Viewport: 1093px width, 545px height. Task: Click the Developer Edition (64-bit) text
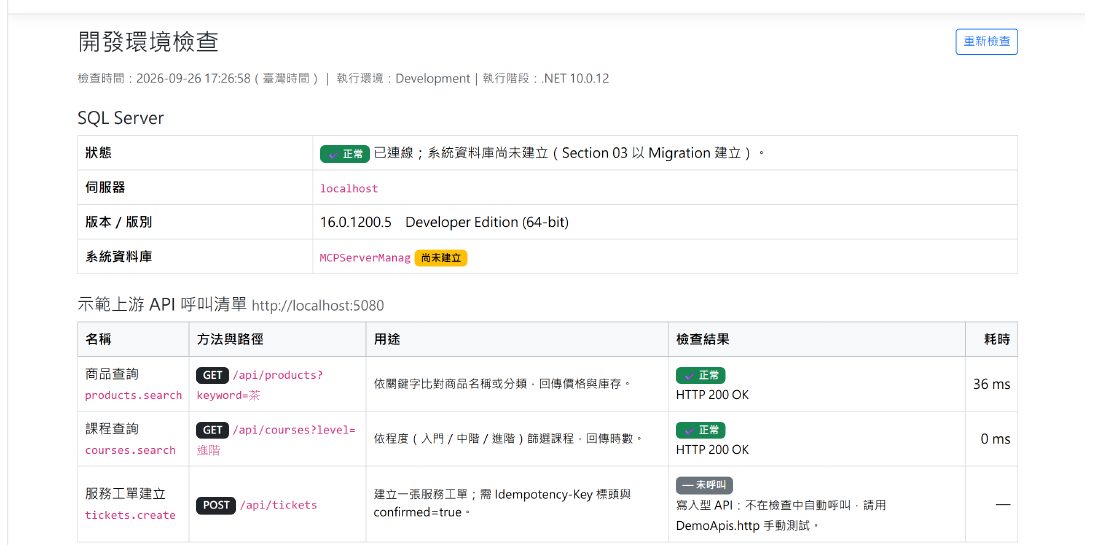point(487,222)
